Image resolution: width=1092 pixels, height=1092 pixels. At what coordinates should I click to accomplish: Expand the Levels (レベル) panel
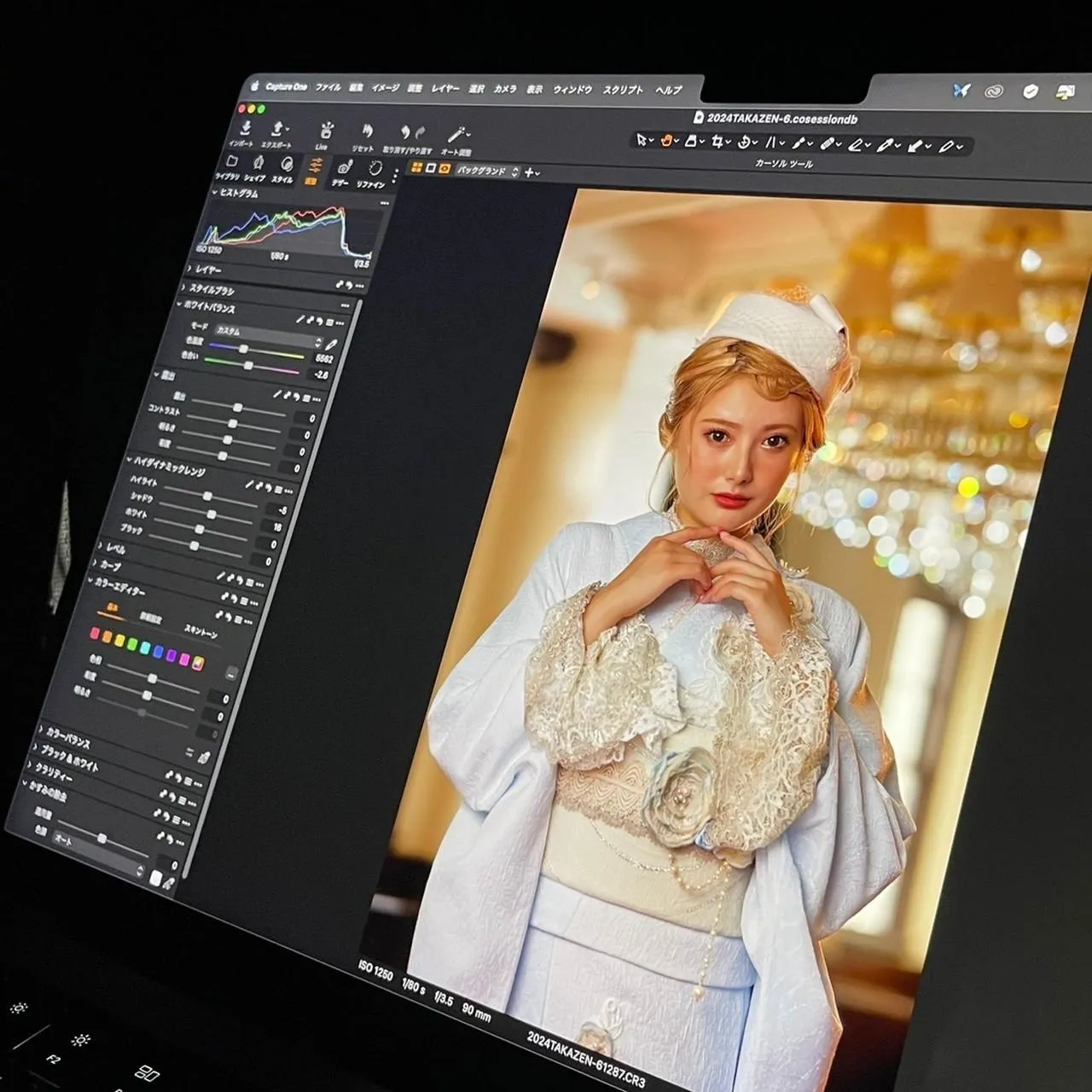tap(100, 545)
